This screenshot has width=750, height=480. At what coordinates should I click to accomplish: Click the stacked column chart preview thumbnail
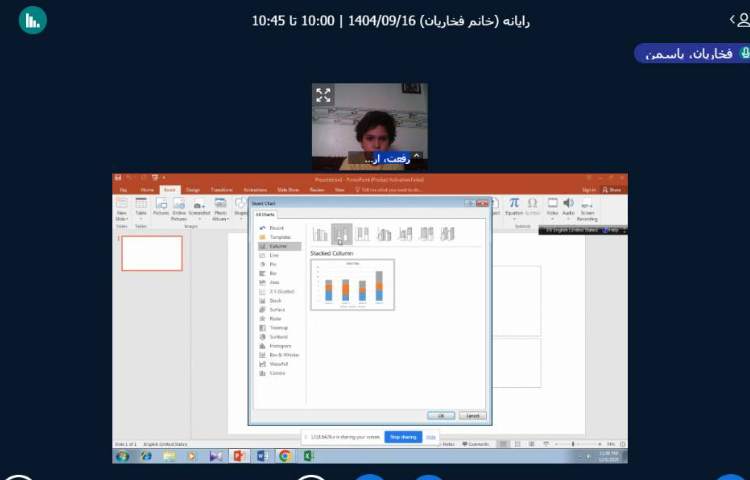(x=352, y=284)
